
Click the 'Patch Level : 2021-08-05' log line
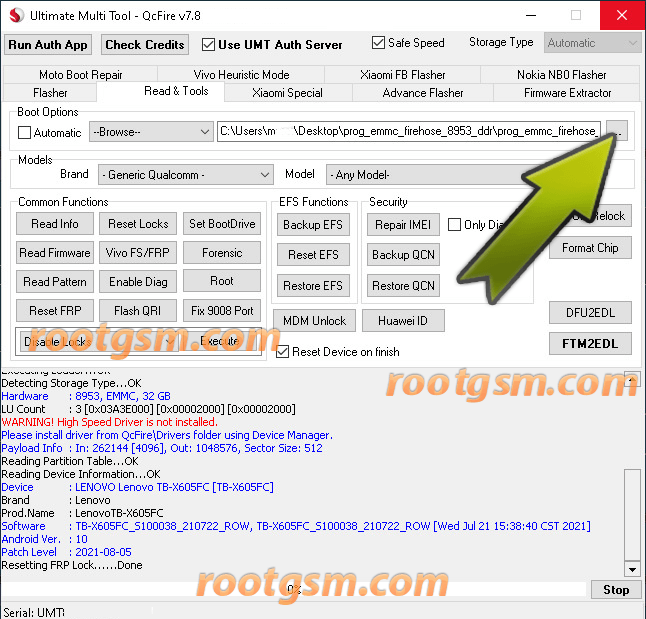(x=66, y=552)
